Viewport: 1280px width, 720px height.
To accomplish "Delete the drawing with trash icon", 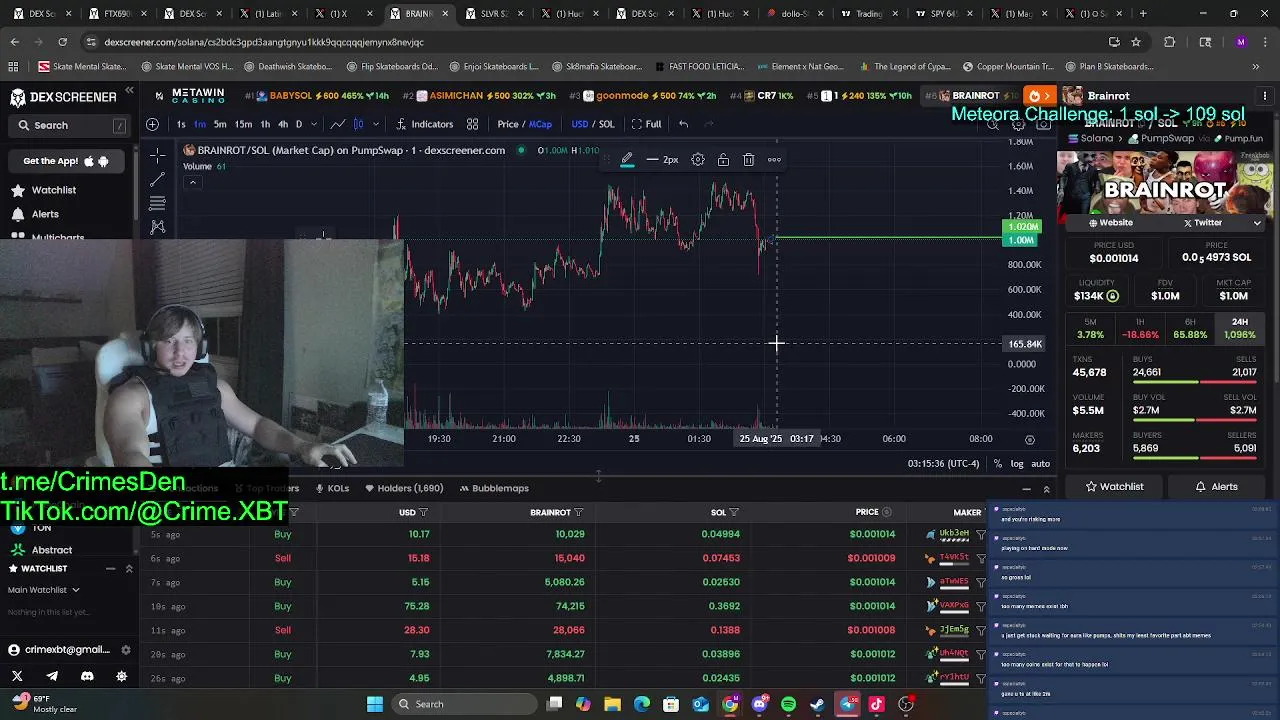I will click(x=748, y=160).
